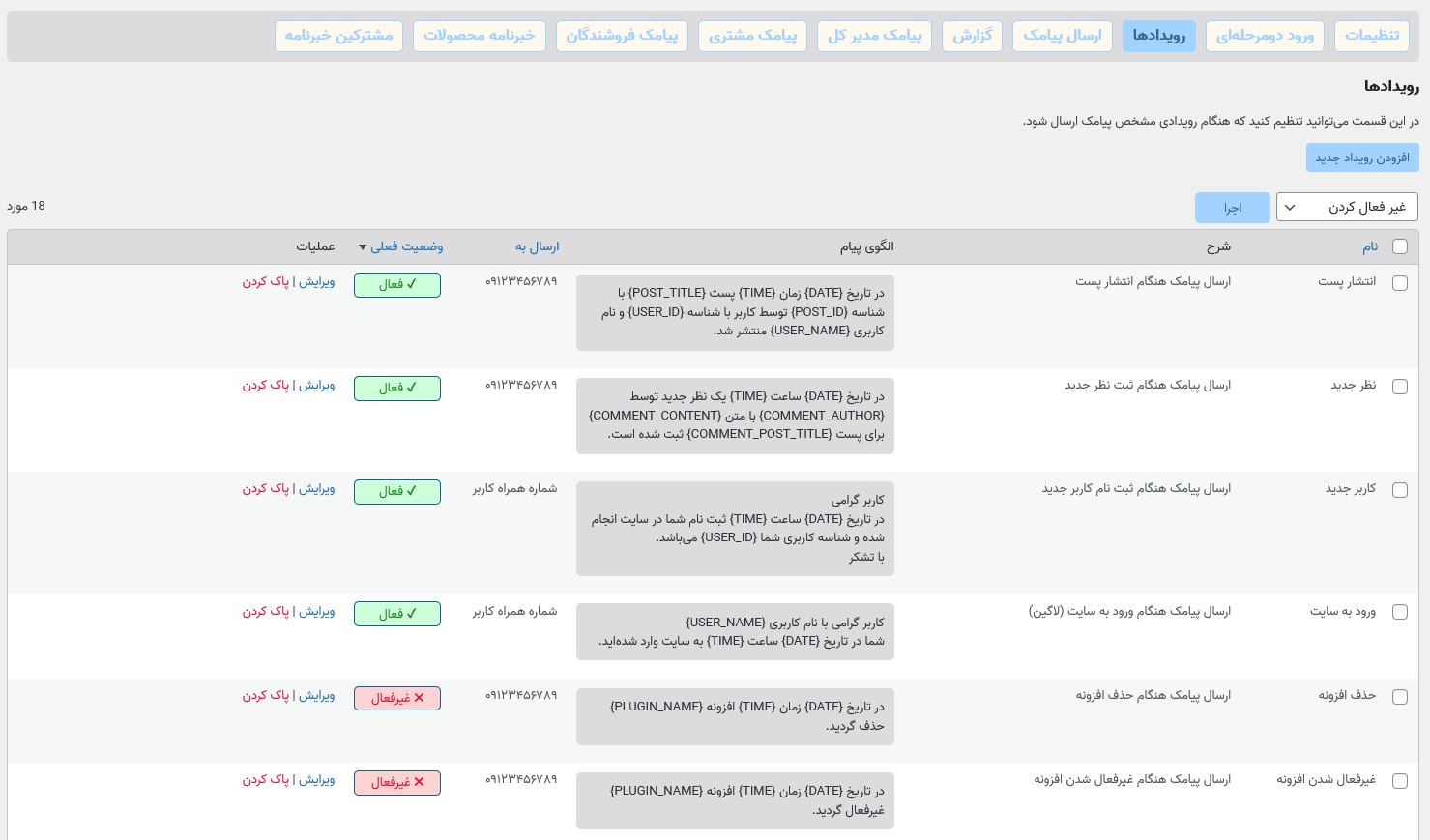Open the مشترکین خبرنامه tab

pos(338,36)
